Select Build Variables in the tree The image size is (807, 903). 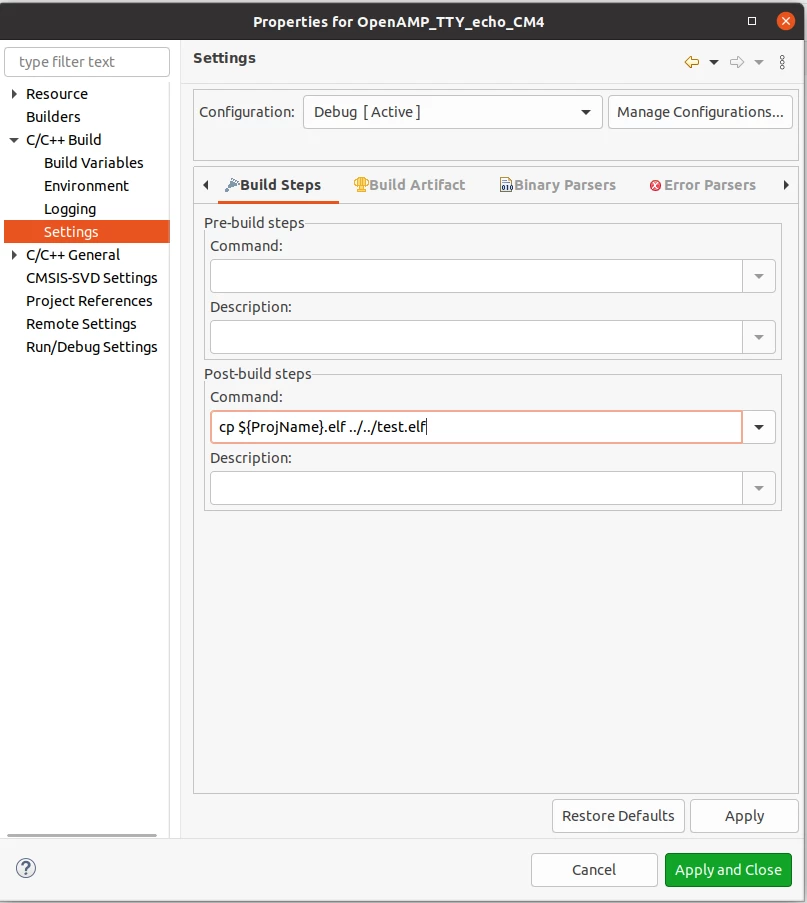click(x=94, y=163)
